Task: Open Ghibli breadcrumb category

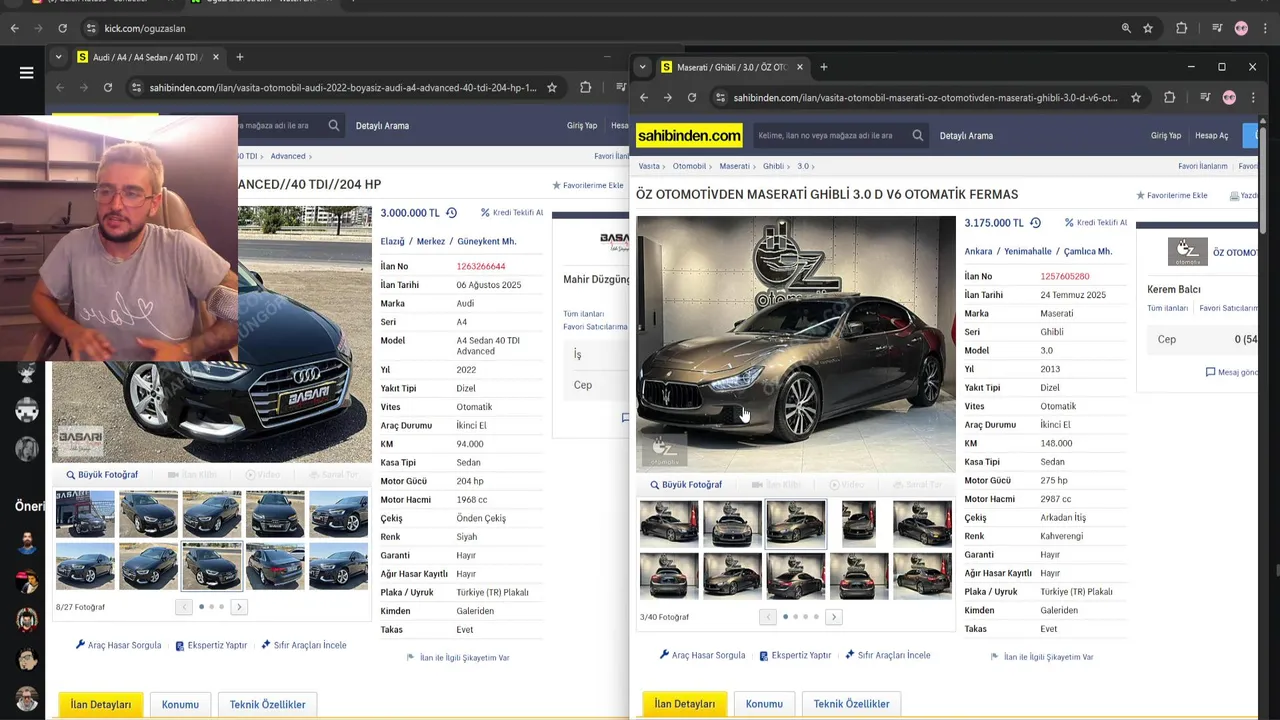Action: 773,166
